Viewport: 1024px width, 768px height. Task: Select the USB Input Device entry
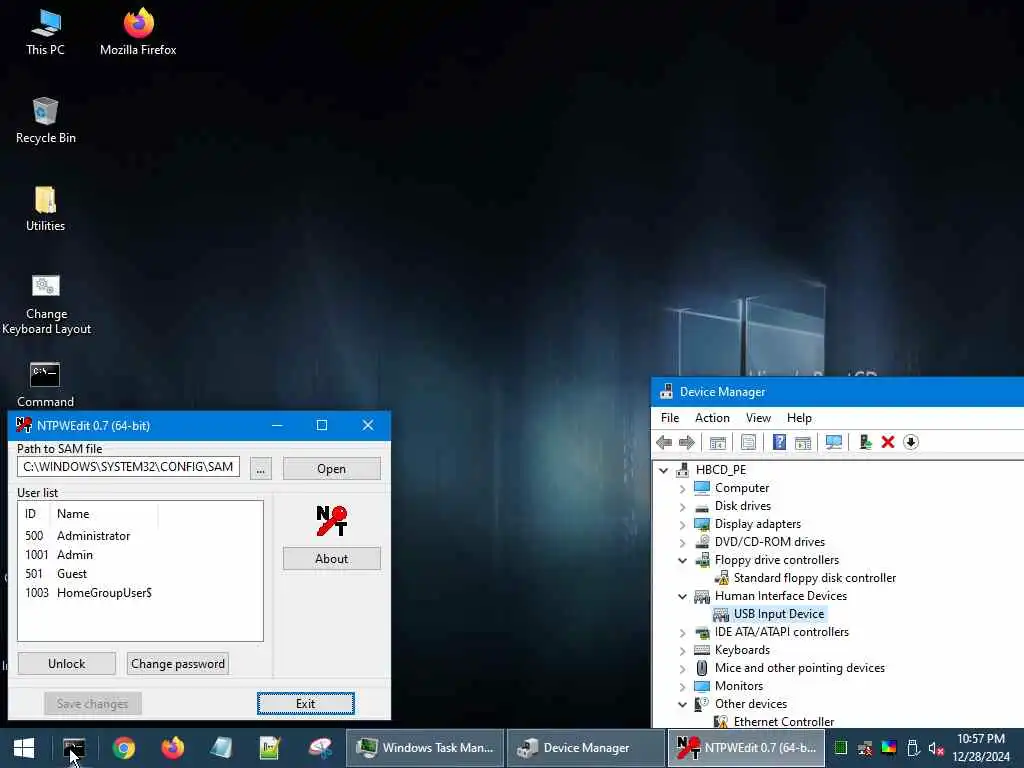click(x=778, y=615)
